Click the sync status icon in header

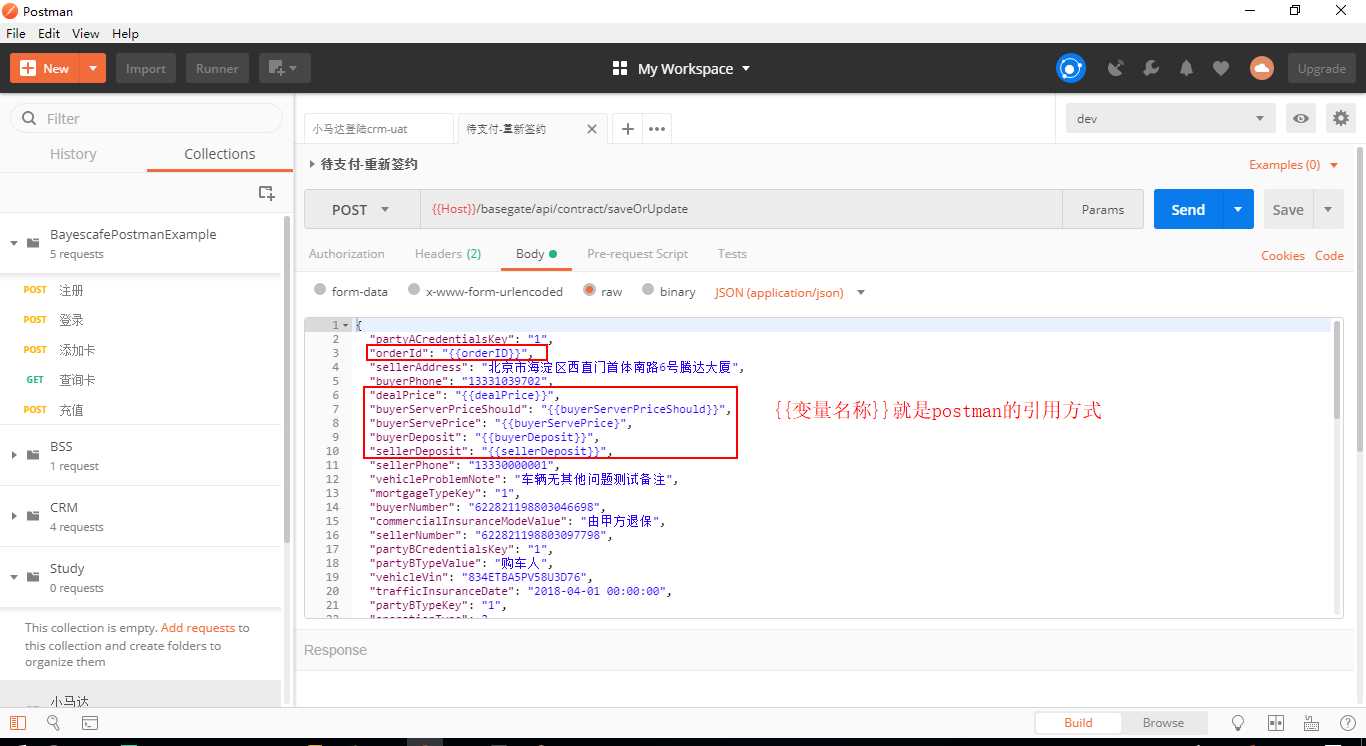1071,68
